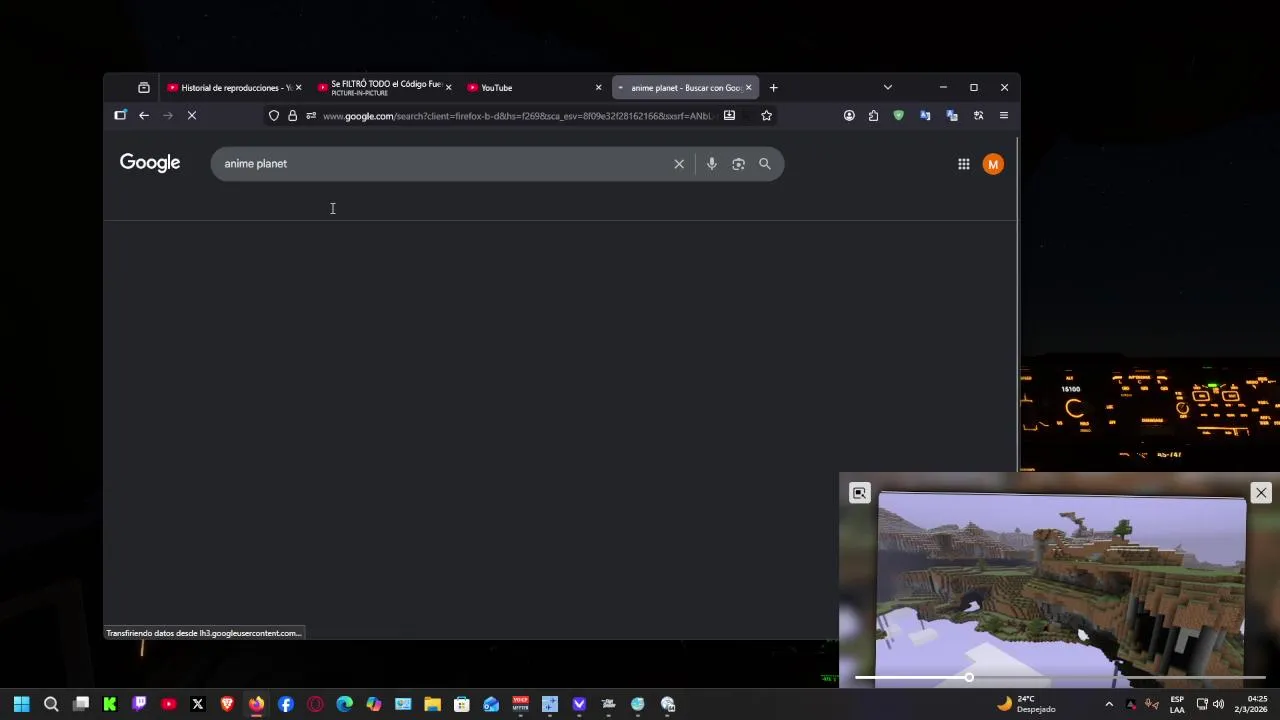Screen dimensions: 1280x720
Task: Open a new browser tab
Action: 773,88
